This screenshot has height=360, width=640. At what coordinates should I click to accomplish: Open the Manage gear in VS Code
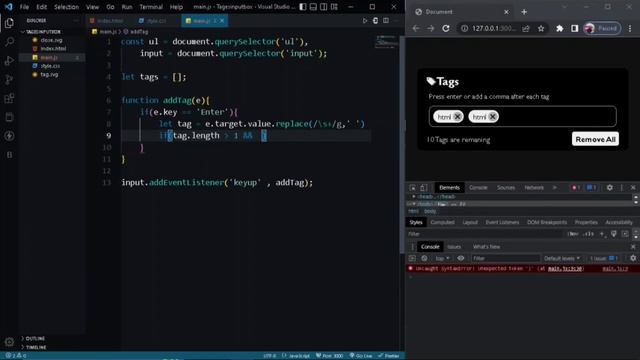tap(9, 342)
